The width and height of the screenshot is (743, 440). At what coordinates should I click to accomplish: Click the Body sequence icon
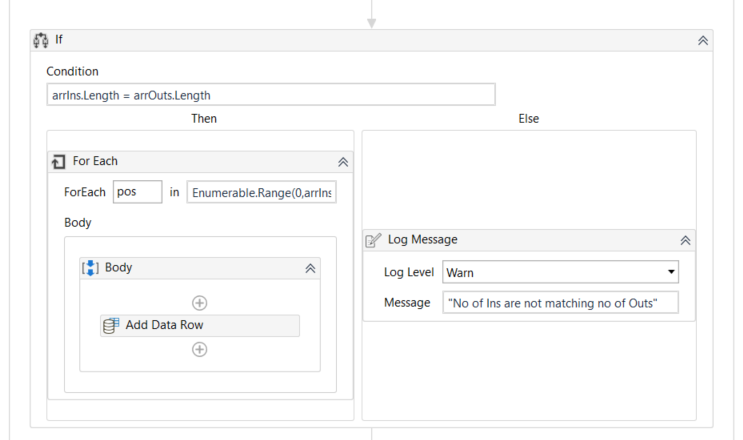click(90, 268)
